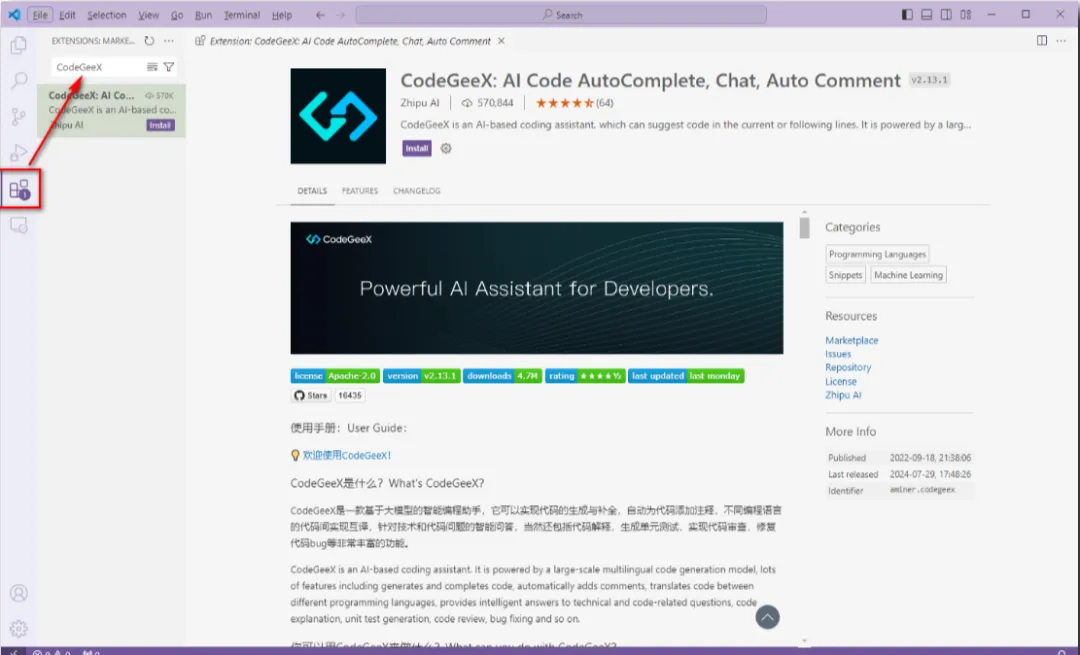The width and height of the screenshot is (1080, 655).
Task: Install the CodeGeeX extension
Action: click(x=416, y=148)
